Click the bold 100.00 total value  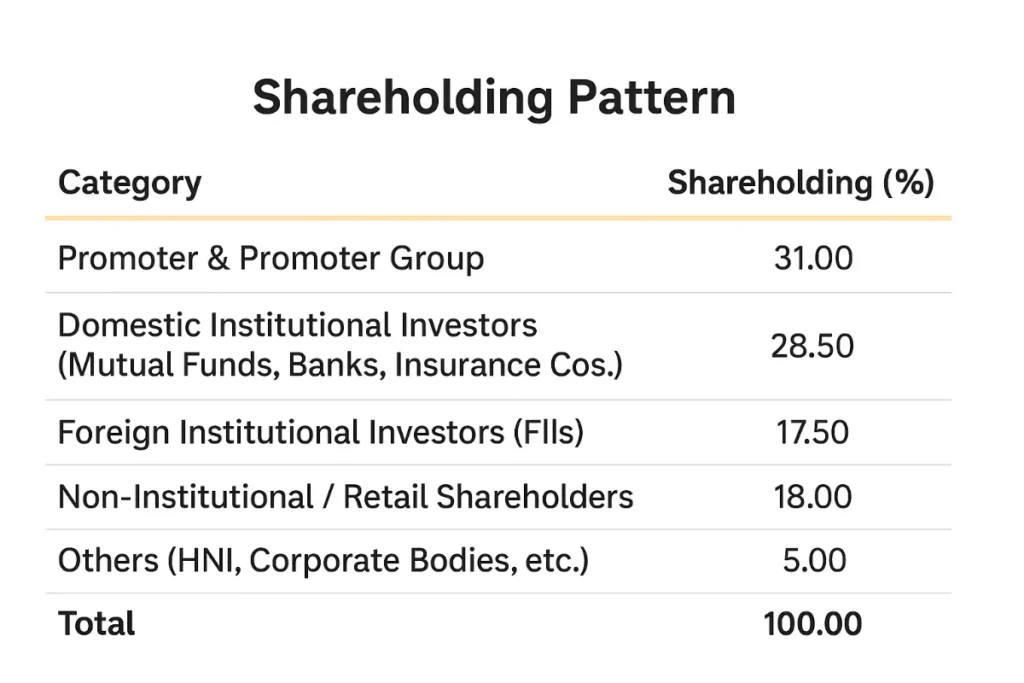[812, 624]
